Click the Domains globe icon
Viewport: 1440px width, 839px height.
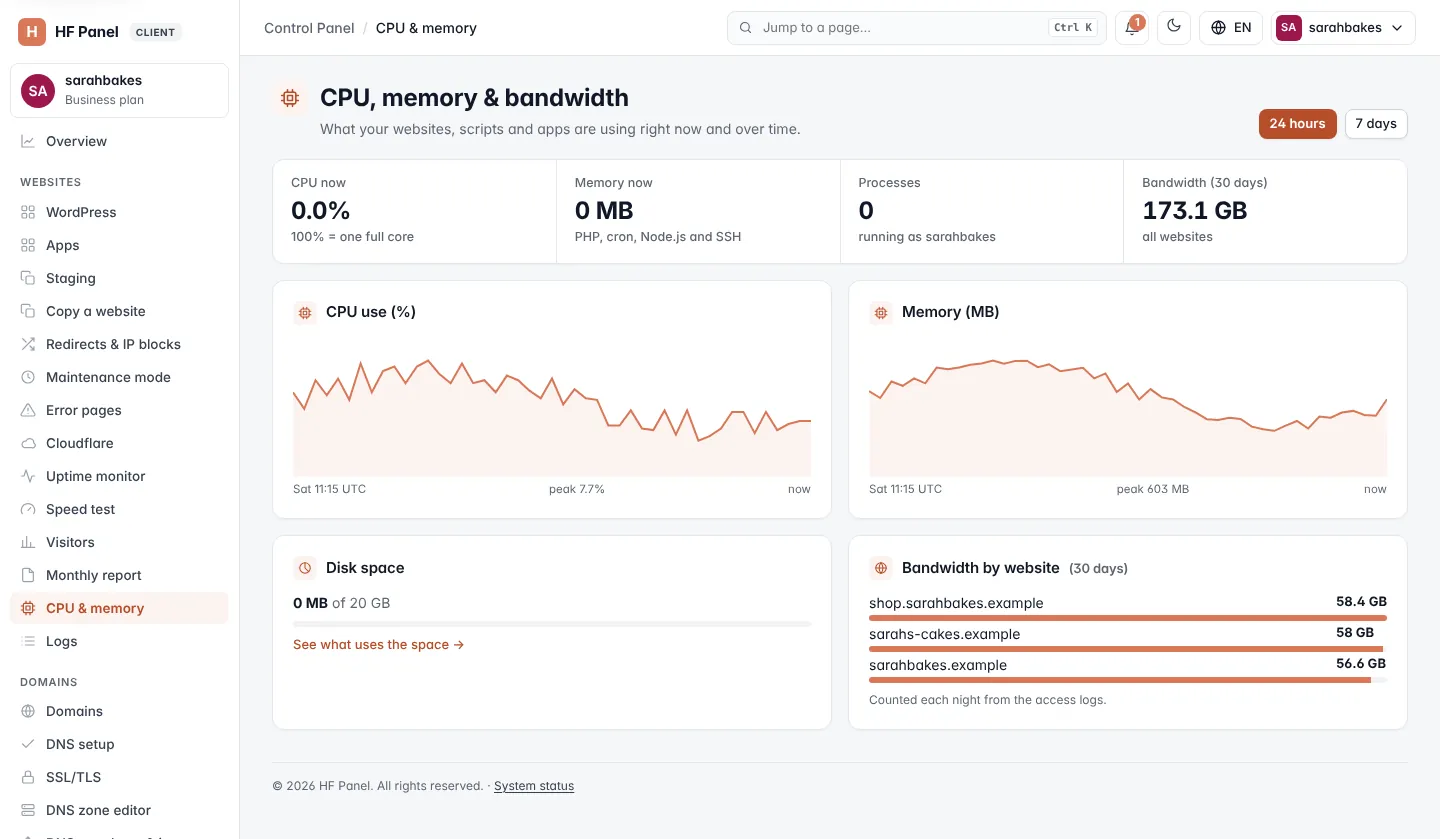(28, 711)
